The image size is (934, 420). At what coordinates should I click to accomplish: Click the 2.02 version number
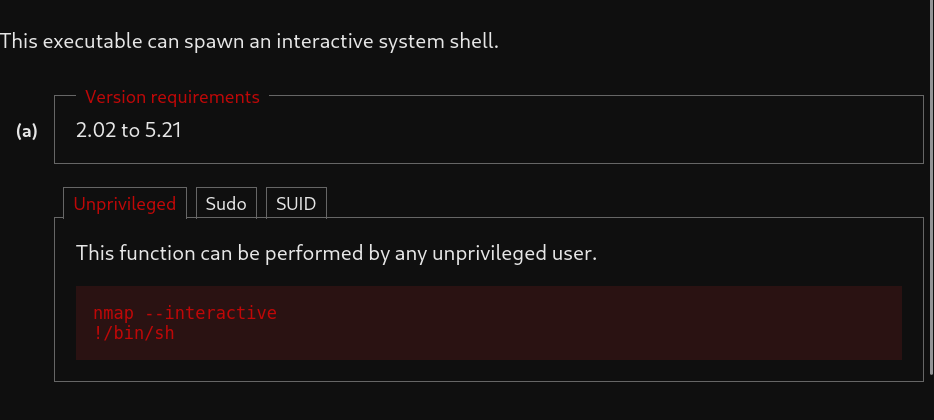coord(95,130)
